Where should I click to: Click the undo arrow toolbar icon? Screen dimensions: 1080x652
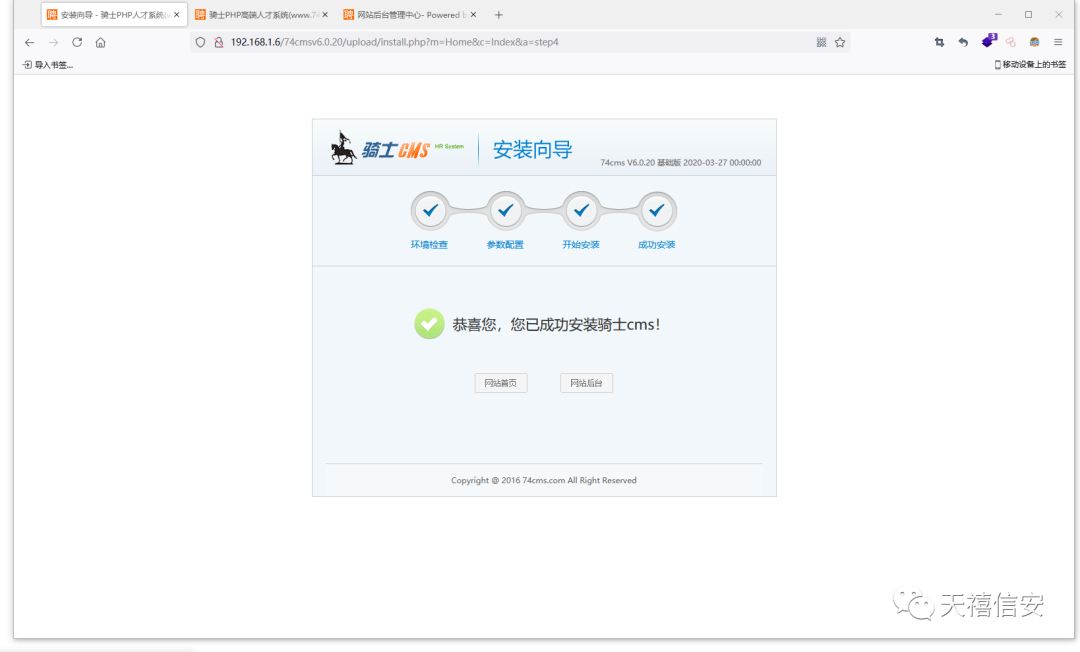coord(964,43)
